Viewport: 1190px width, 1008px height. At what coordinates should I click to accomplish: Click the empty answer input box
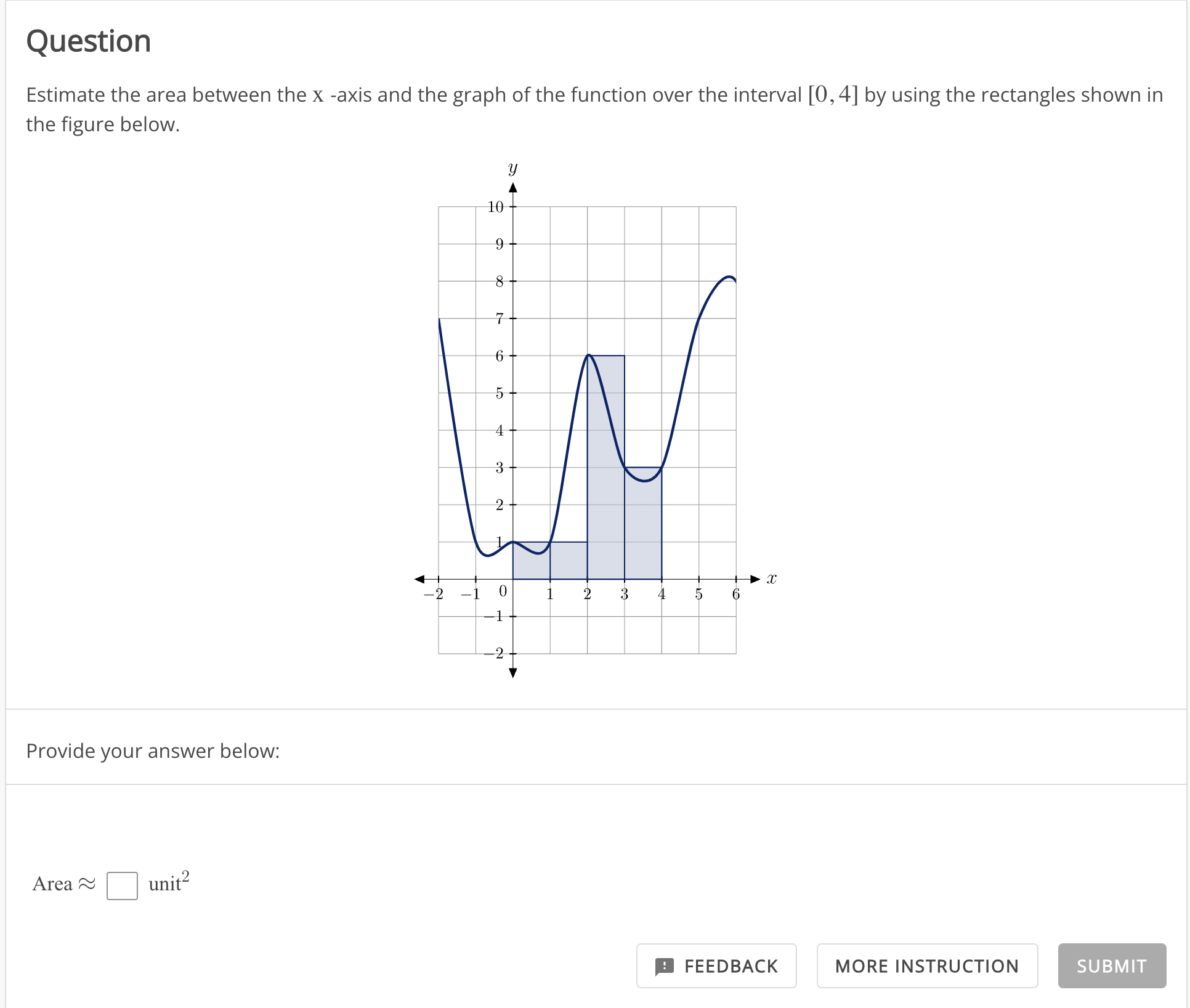[x=122, y=886]
